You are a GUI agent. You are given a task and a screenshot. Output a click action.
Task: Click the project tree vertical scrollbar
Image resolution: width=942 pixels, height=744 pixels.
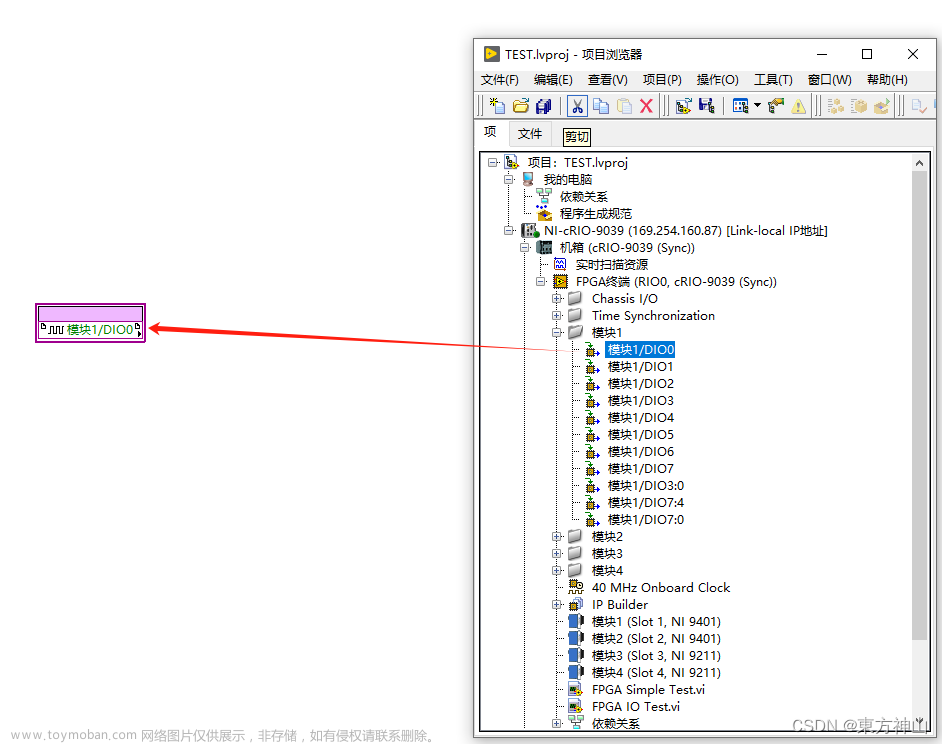tap(919, 406)
